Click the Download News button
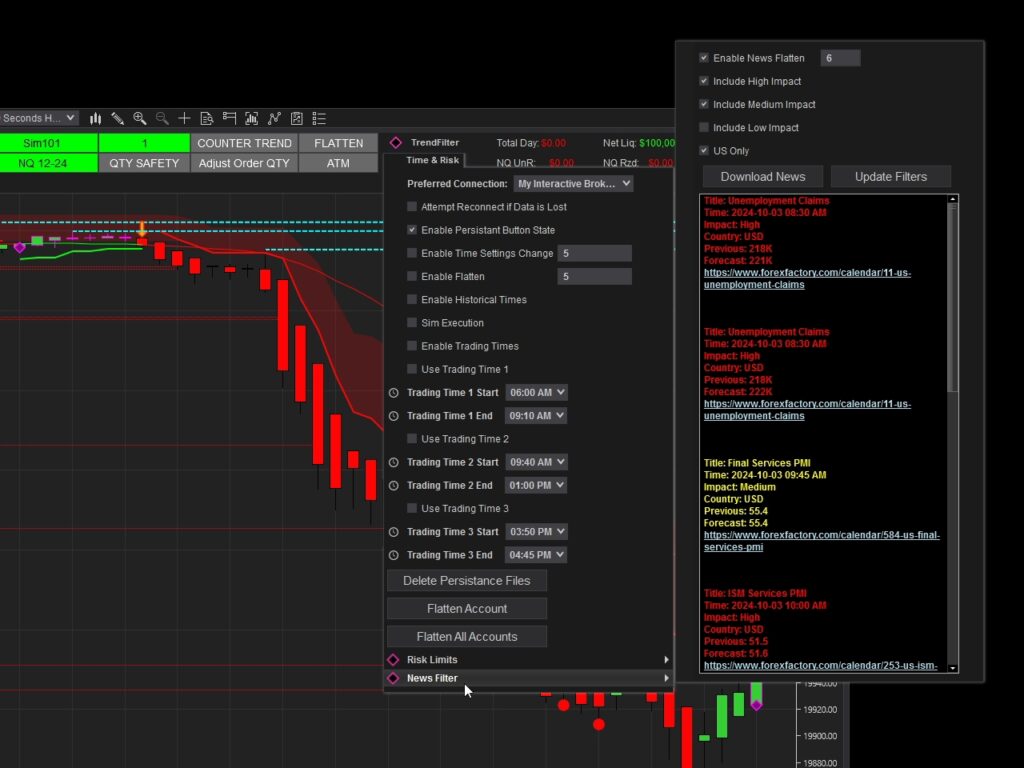1024x768 pixels. (762, 176)
